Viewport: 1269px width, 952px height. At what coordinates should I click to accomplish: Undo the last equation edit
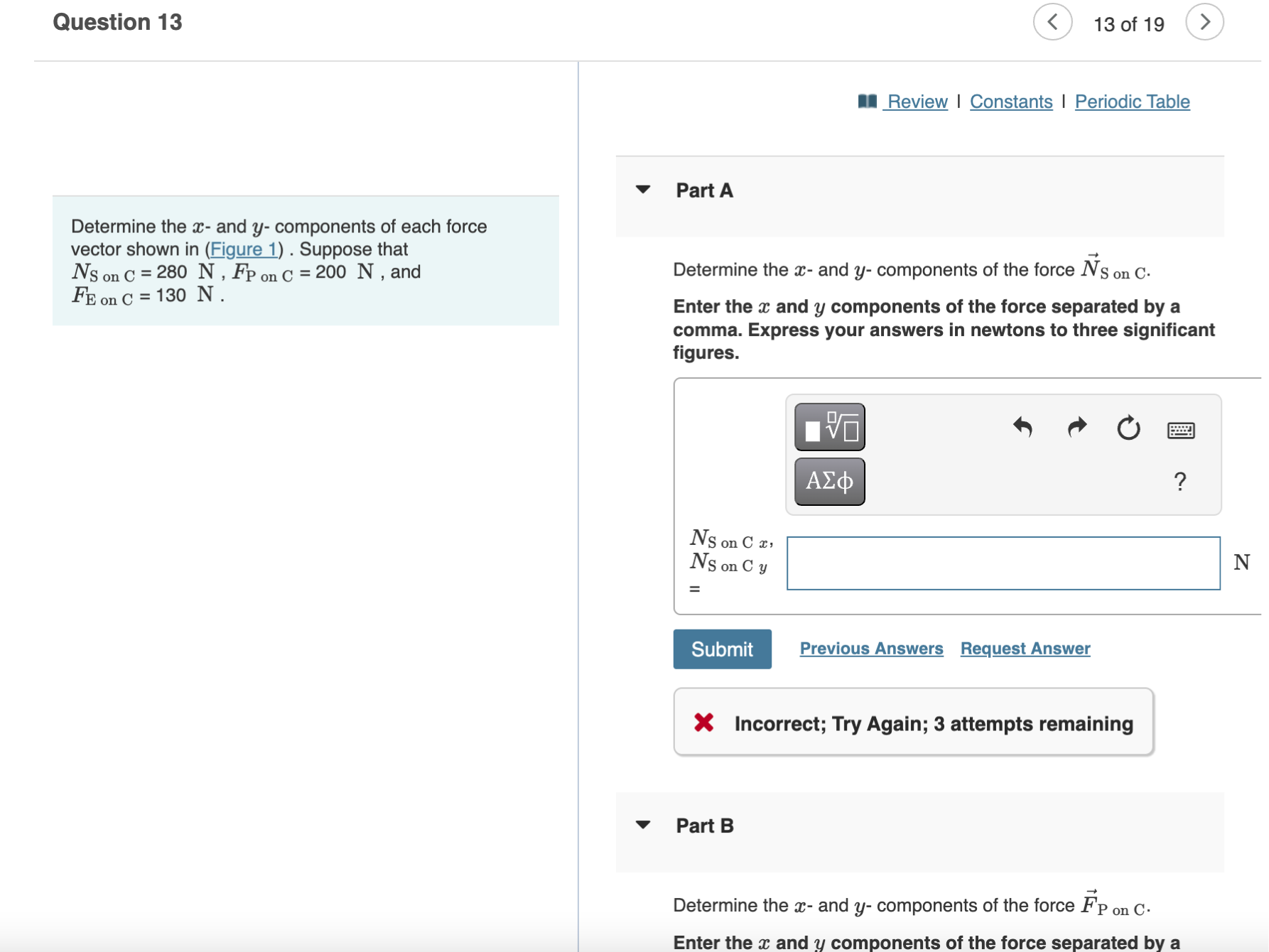(1023, 427)
